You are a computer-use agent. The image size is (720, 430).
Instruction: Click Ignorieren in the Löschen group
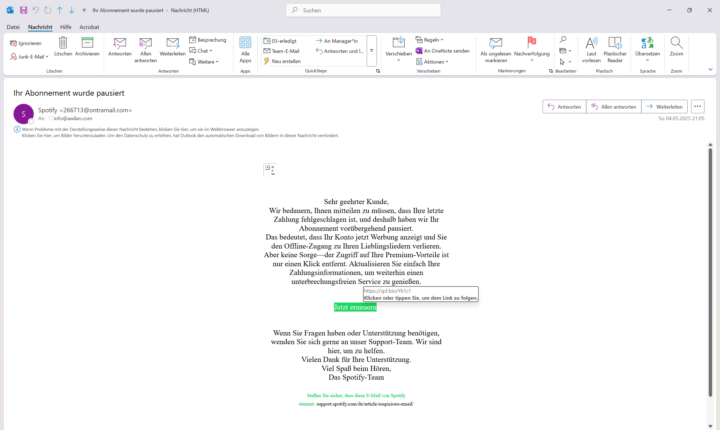(x=26, y=43)
